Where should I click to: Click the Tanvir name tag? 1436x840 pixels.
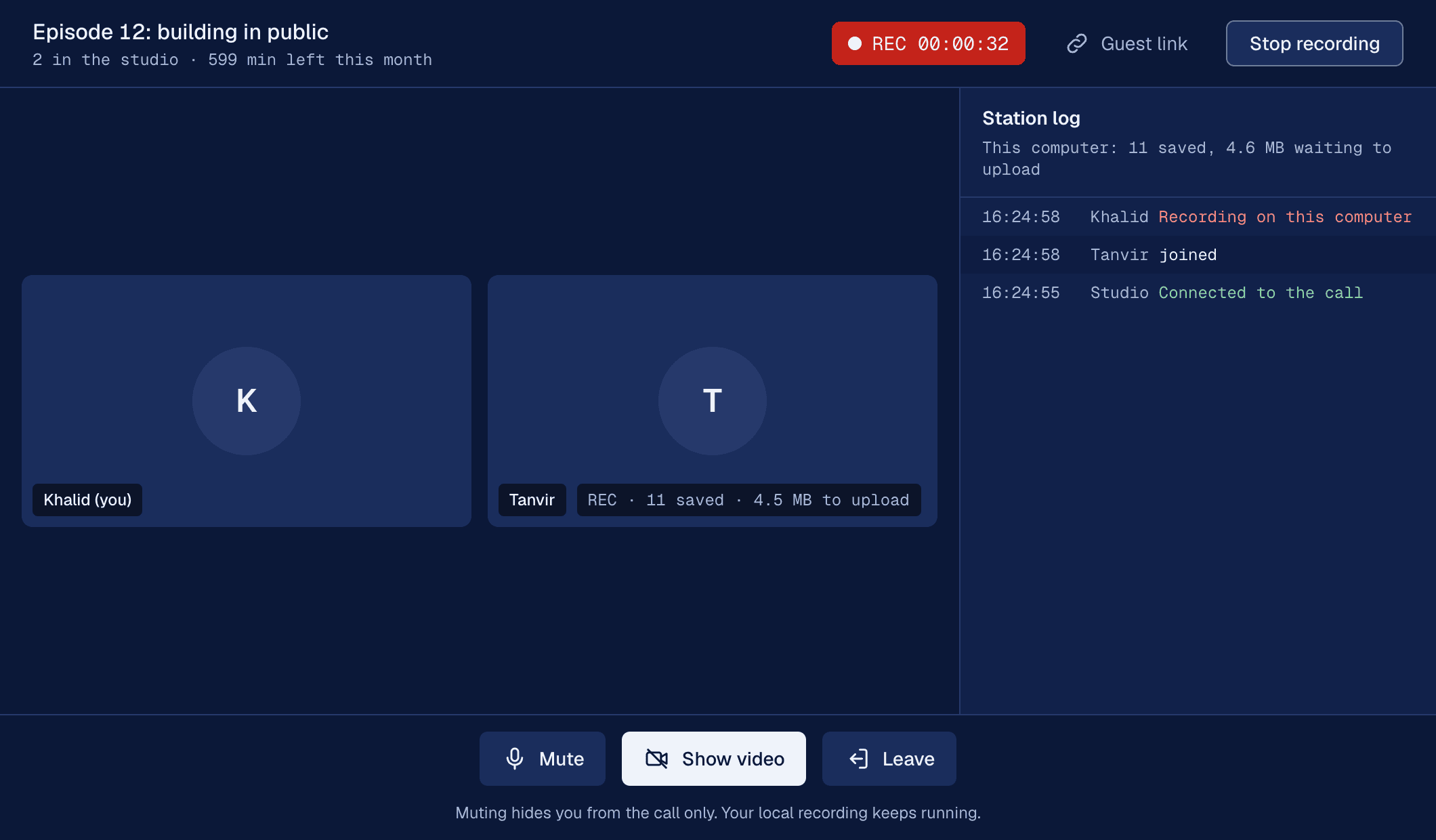pos(532,500)
